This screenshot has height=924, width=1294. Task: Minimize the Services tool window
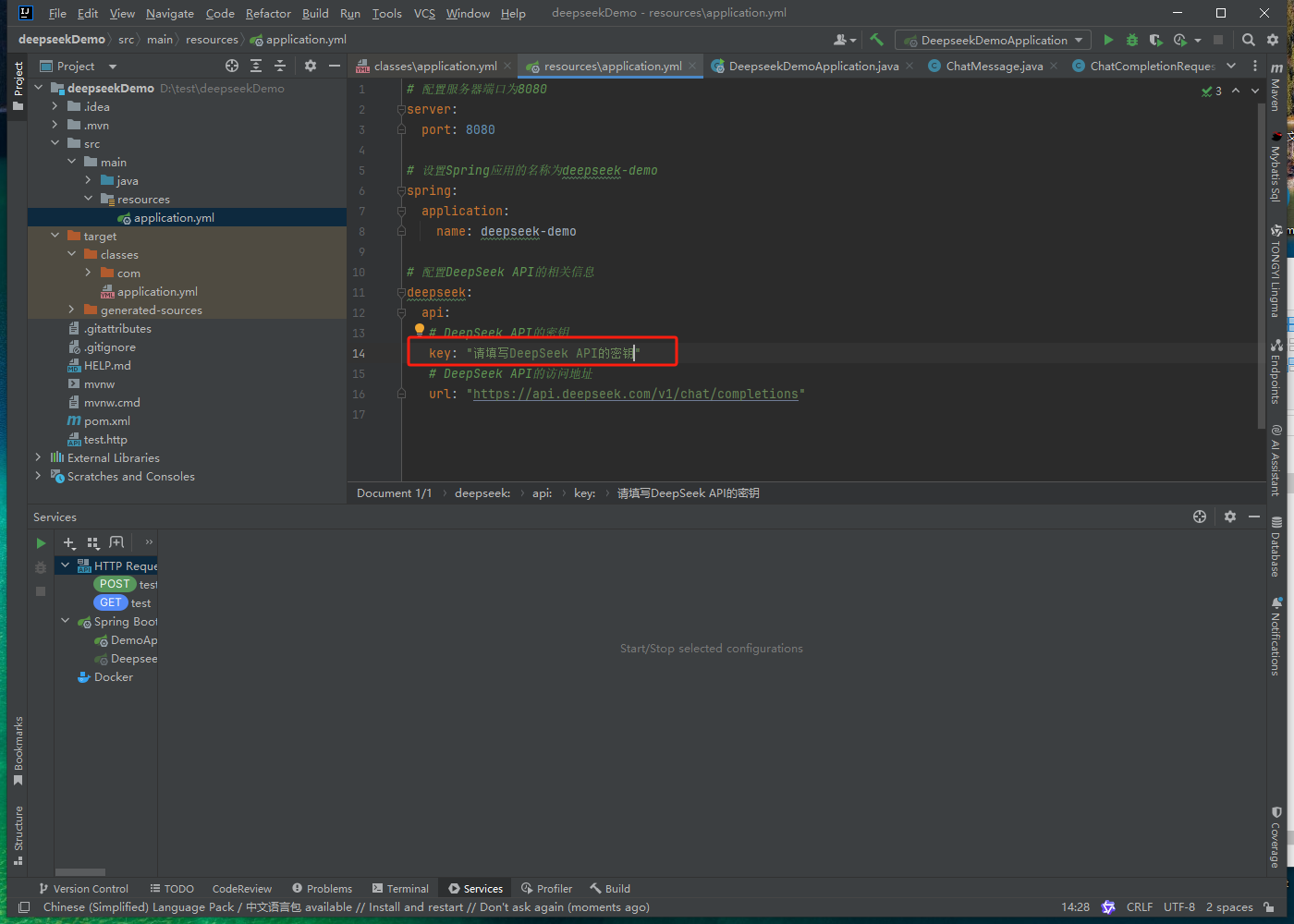tap(1254, 517)
